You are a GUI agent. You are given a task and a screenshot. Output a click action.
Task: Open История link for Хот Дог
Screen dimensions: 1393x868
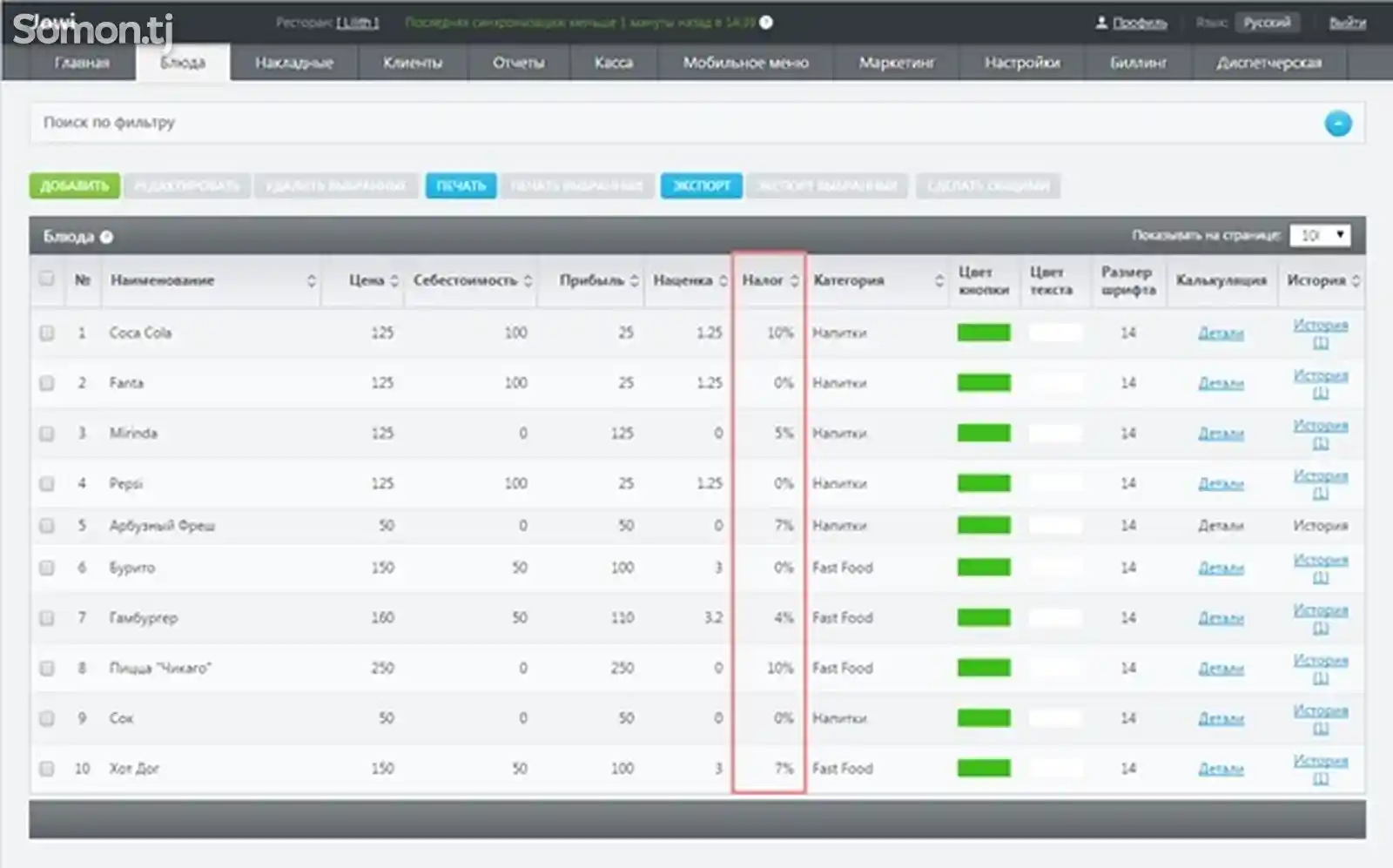(x=1321, y=769)
